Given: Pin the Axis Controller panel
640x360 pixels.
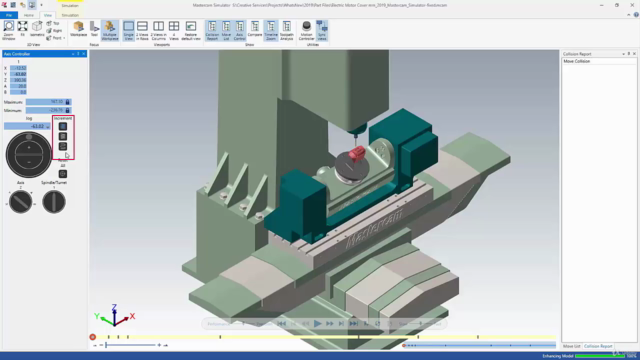Looking at the screenshot, I should point(78,54).
